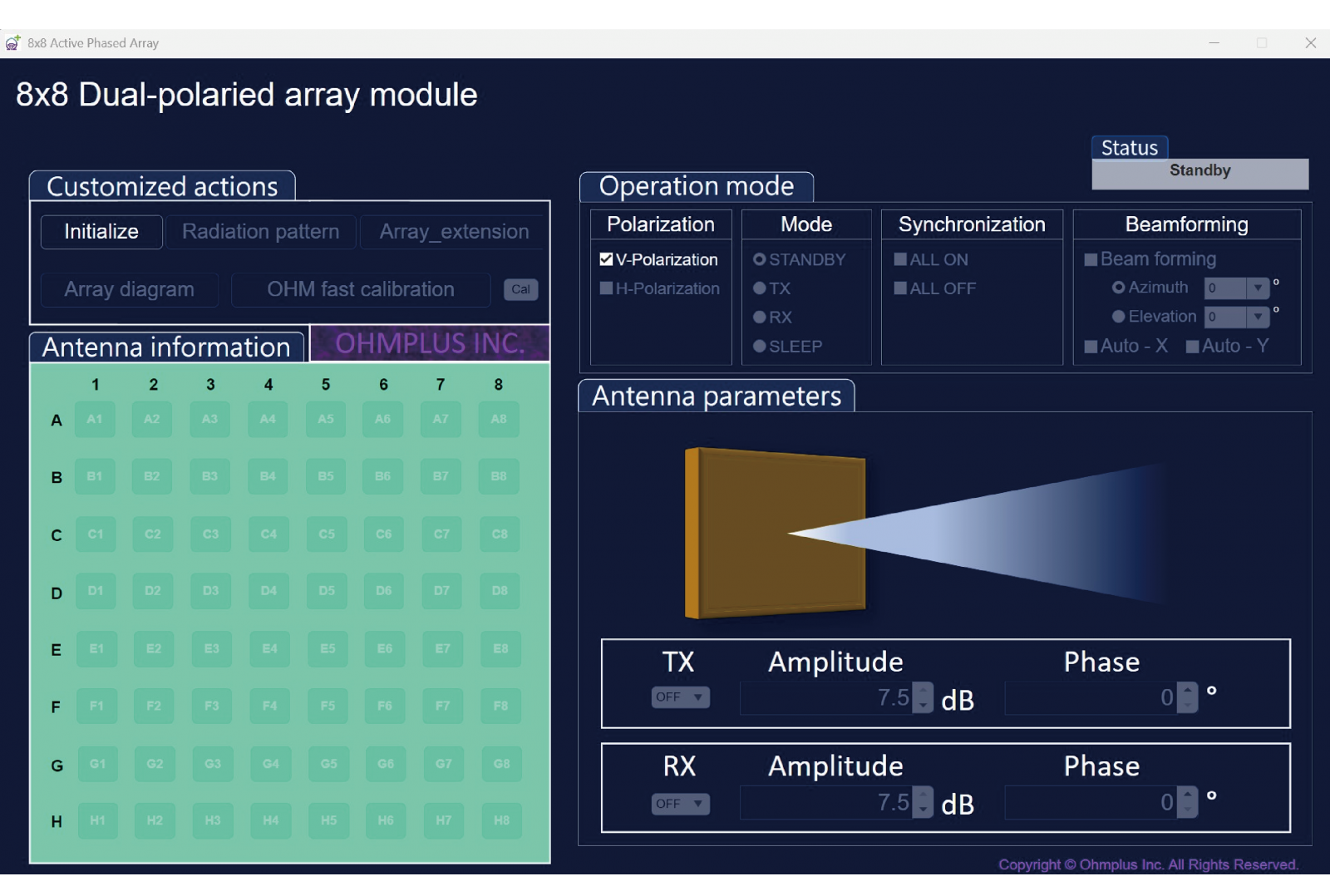Open the Radiation pattern tab
Viewport: 1330px width, 896px height.
point(260,232)
